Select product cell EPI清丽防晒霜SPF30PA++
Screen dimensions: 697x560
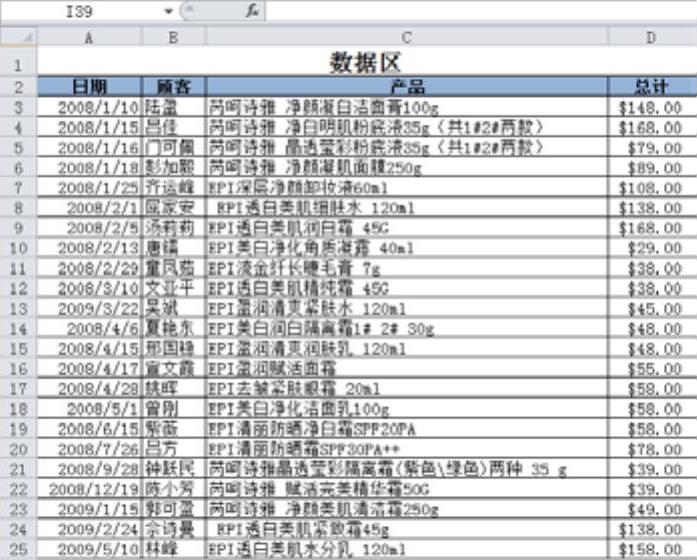click(x=406, y=449)
